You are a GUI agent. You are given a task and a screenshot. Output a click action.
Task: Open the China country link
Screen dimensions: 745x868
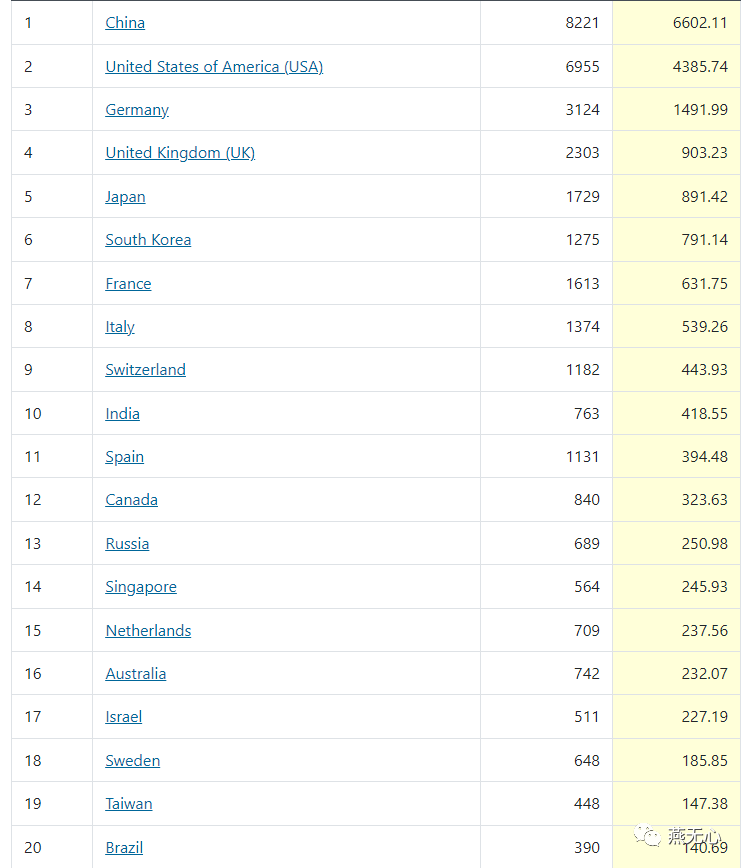tap(125, 23)
